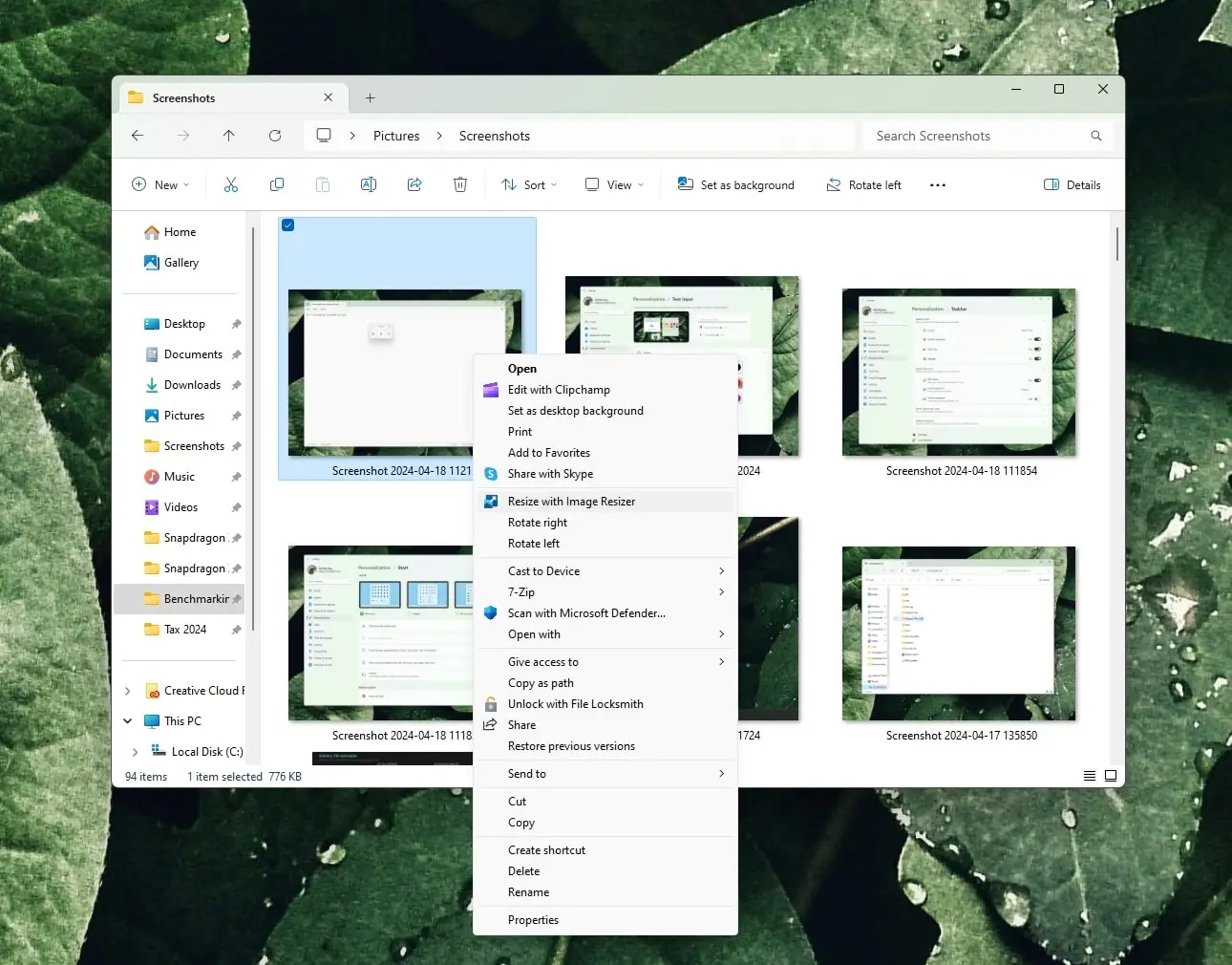1232x965 pixels.
Task: Click the Refresh icon beside address bar
Action: coord(275,136)
